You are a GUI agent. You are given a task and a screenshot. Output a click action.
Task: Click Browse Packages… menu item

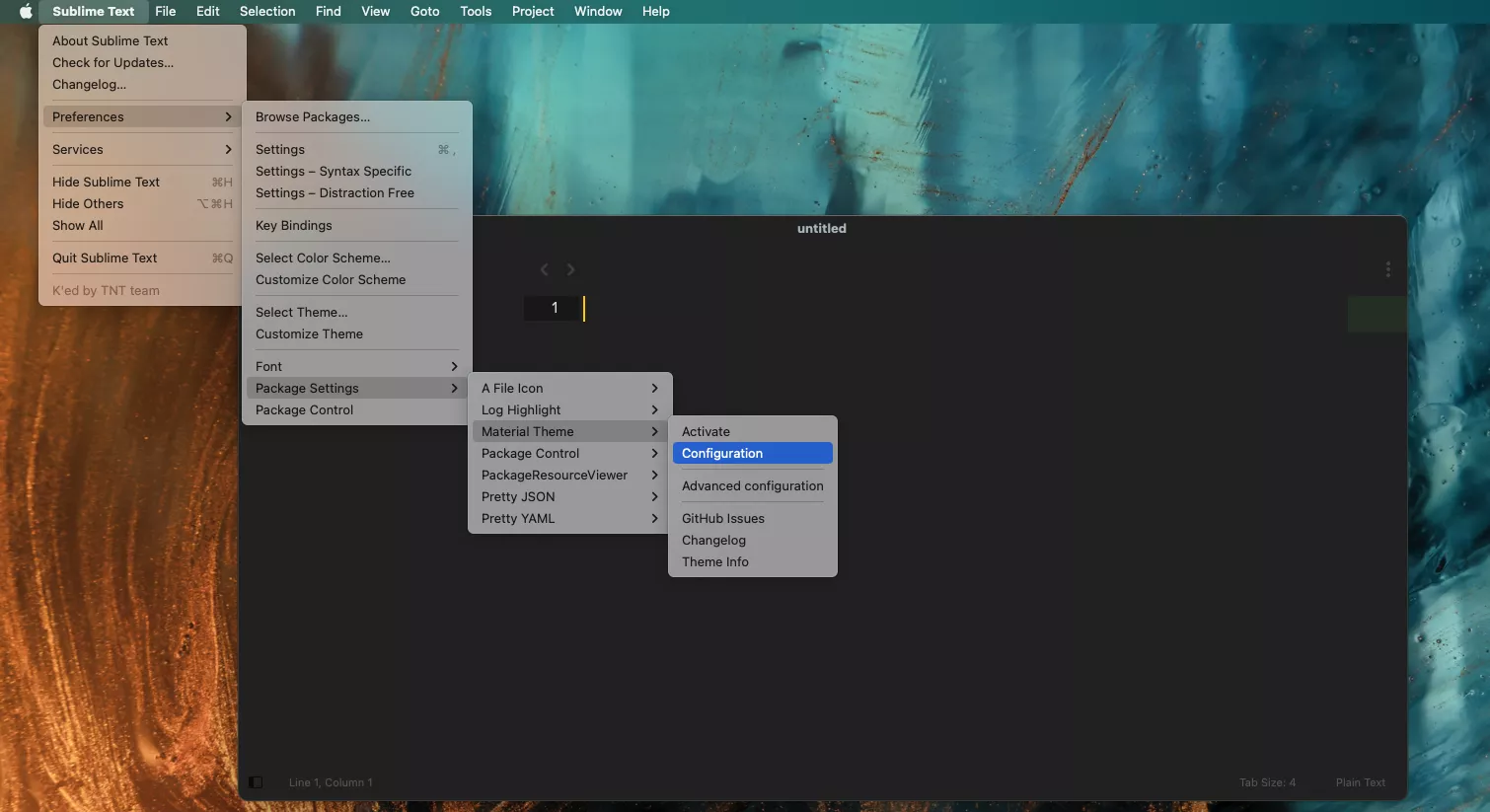[x=313, y=117]
